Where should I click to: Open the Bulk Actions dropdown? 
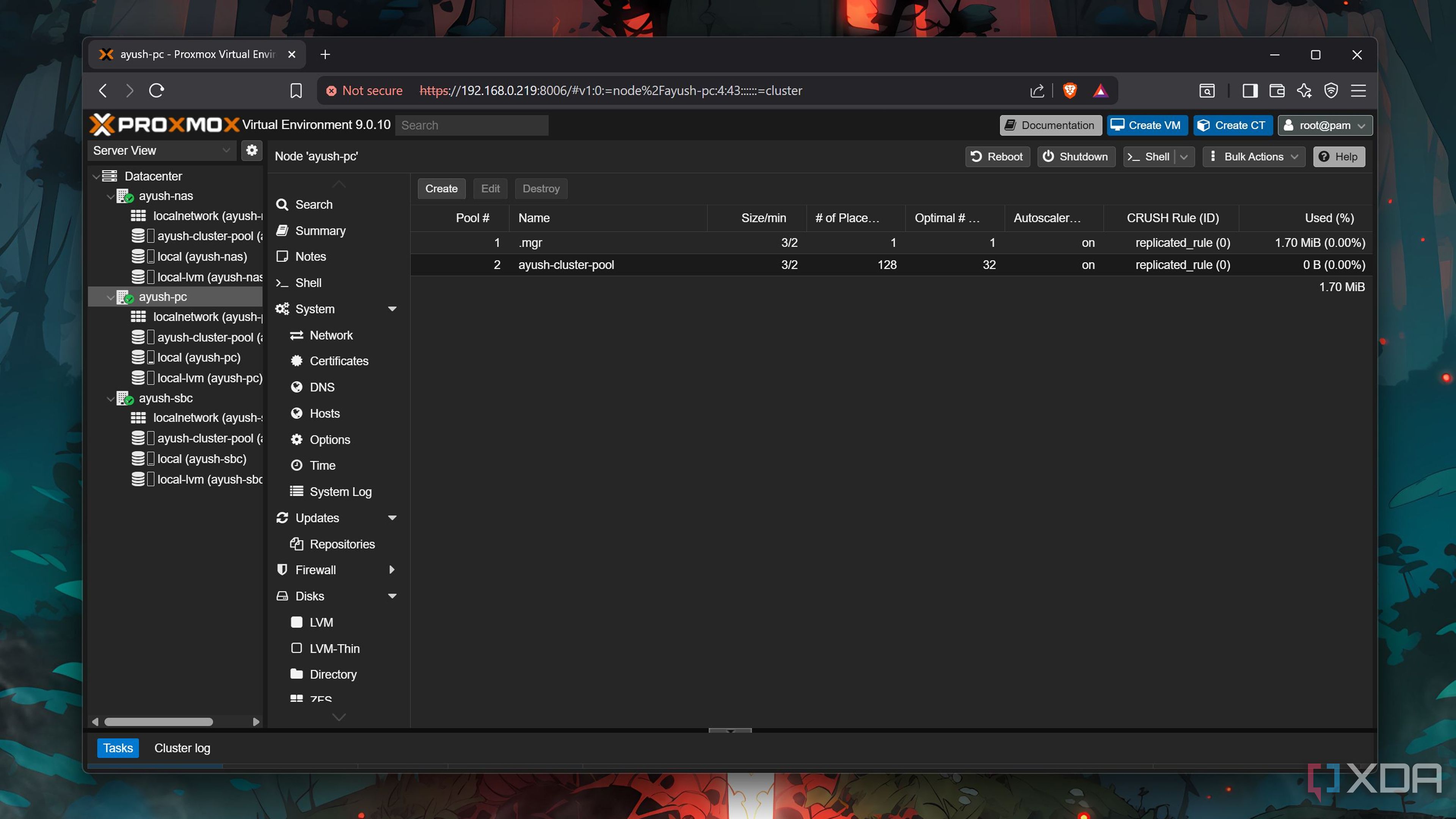1254,157
